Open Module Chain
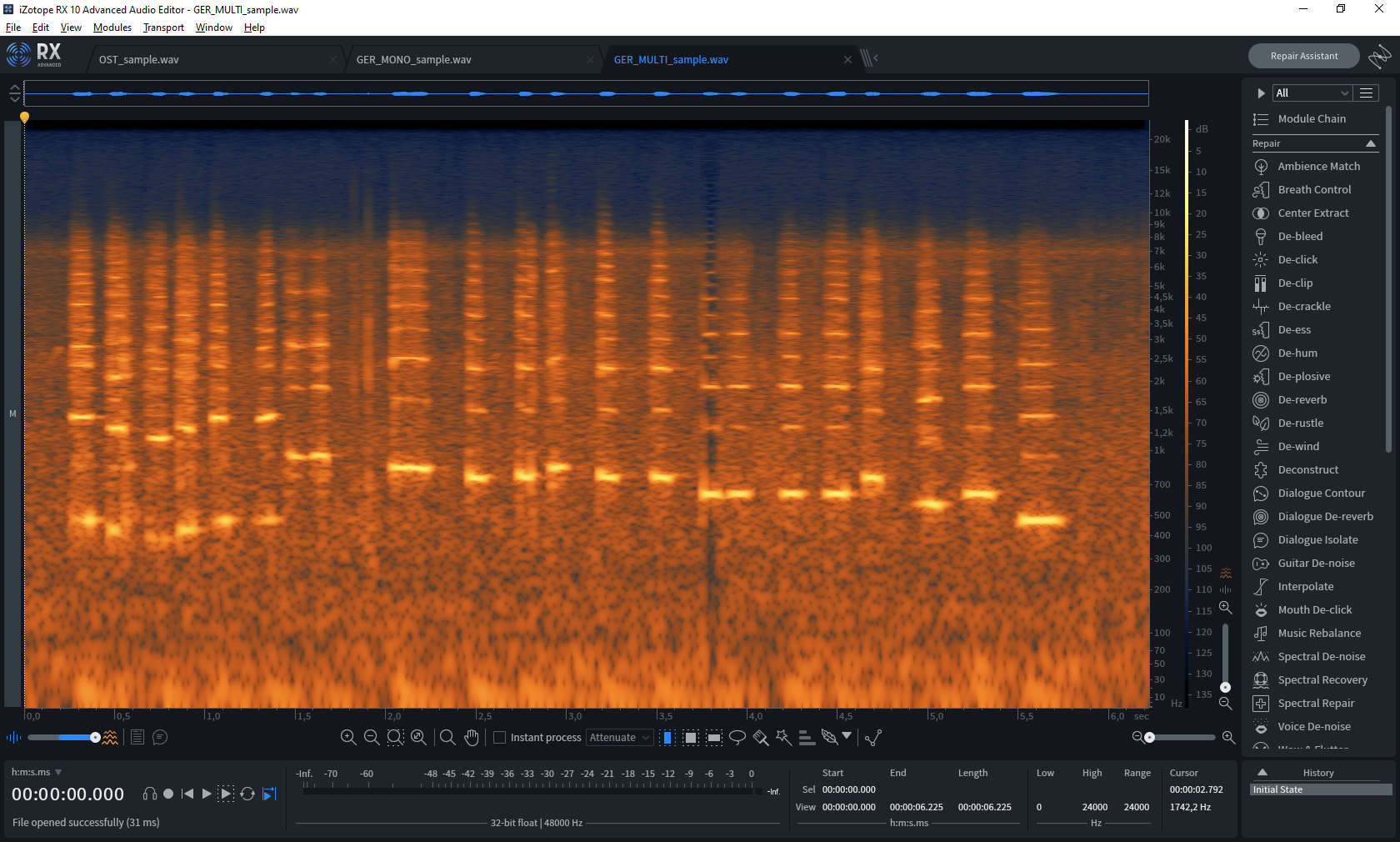 click(x=1312, y=119)
